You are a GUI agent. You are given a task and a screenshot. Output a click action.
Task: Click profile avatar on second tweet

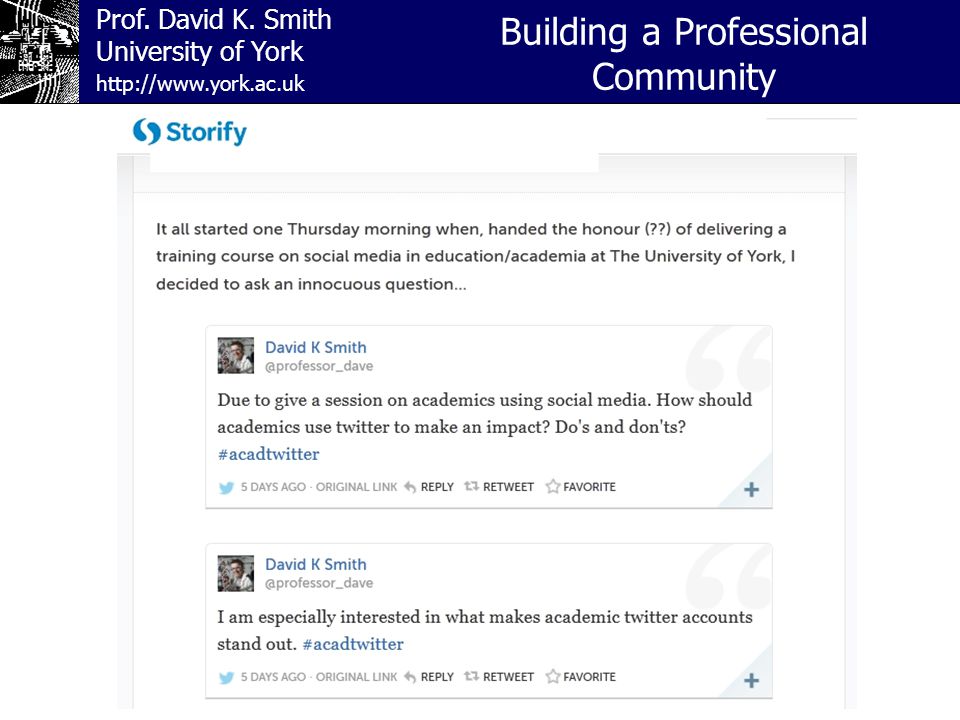236,573
